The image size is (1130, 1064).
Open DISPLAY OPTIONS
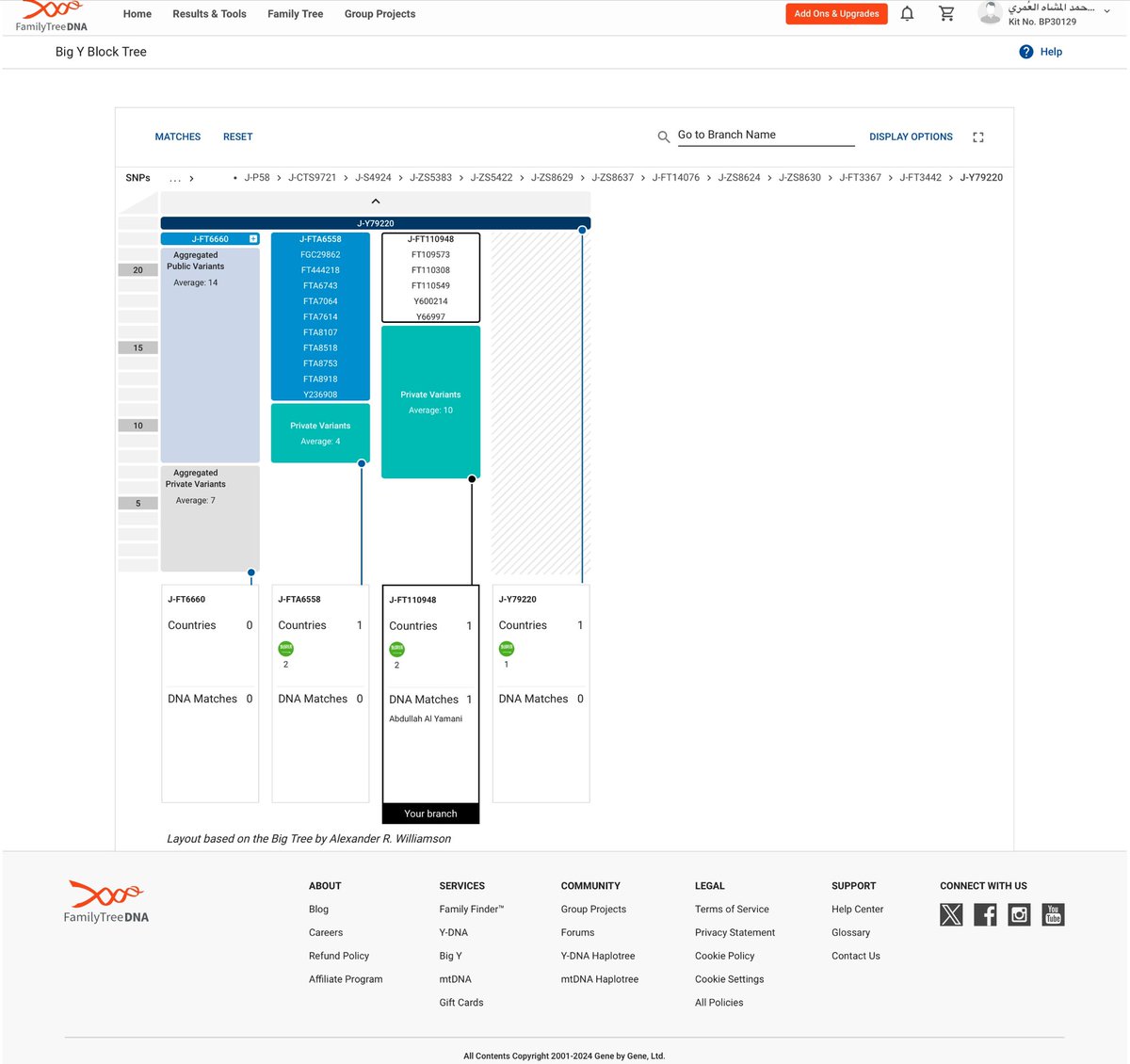click(x=911, y=137)
